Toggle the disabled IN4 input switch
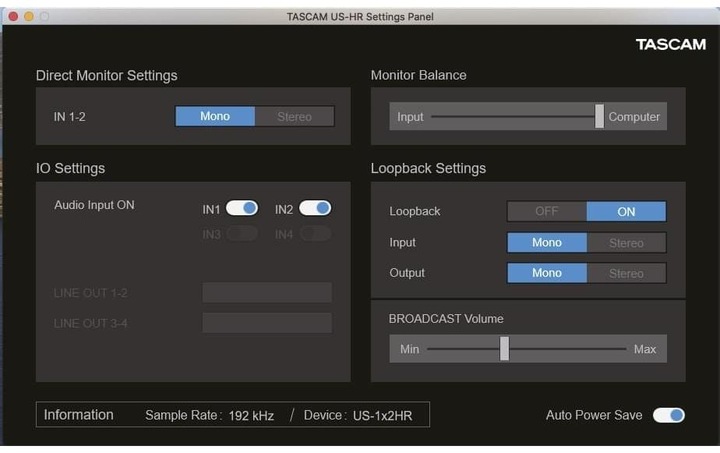Screen dimensions: 720x453 (315, 234)
